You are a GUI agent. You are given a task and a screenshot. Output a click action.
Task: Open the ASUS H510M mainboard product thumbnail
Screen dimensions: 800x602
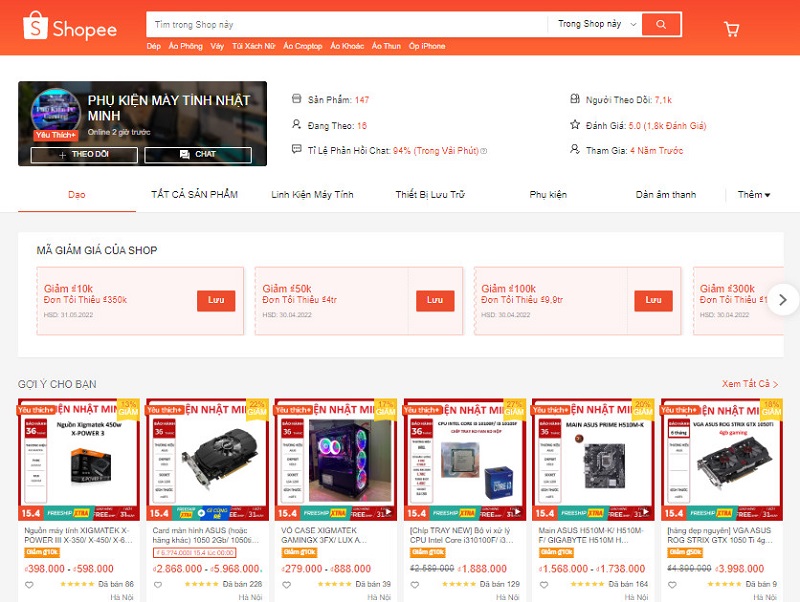tap(593, 459)
